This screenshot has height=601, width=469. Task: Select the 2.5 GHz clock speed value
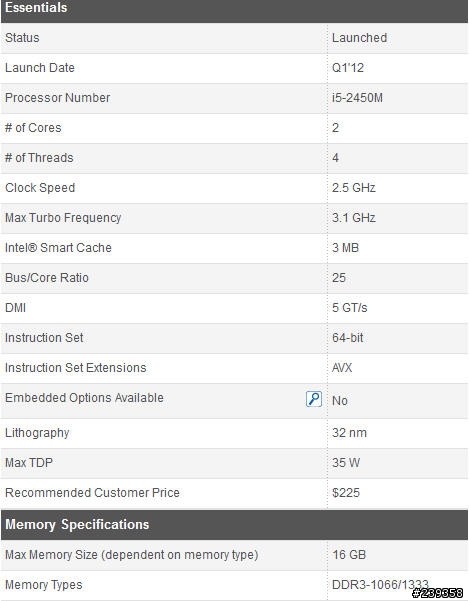coord(354,188)
